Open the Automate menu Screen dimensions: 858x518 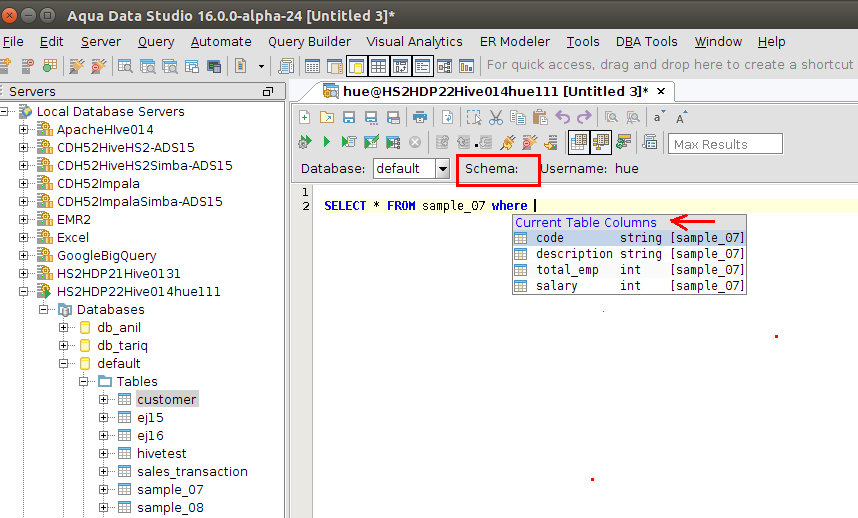tap(221, 42)
